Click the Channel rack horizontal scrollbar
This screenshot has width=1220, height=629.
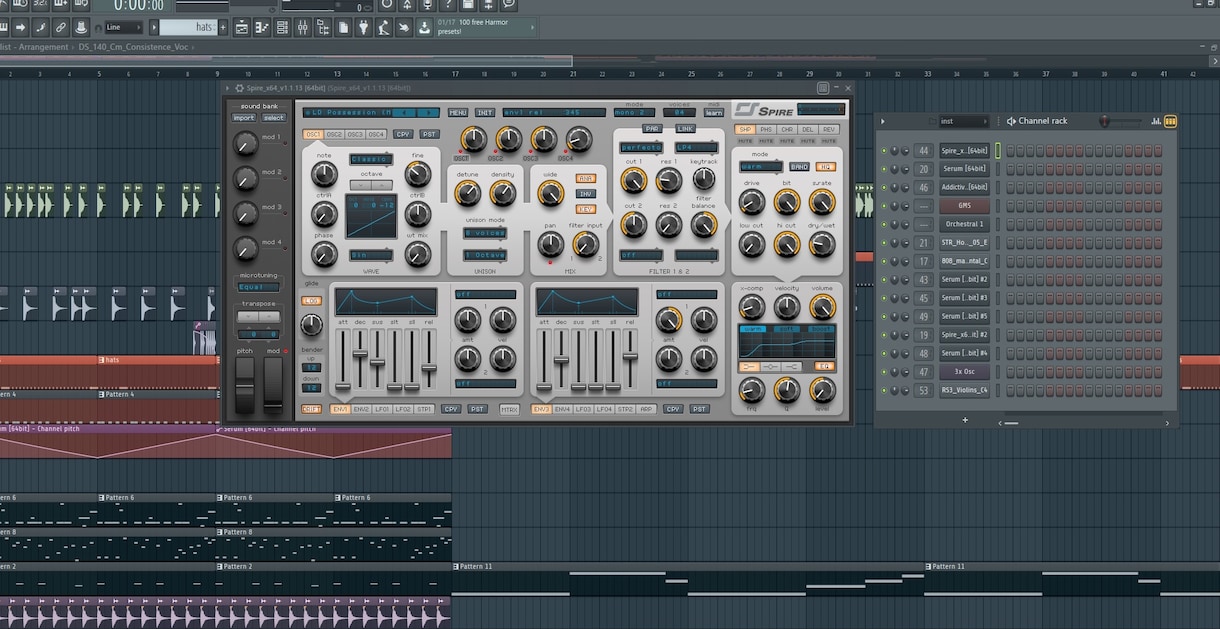point(1012,423)
